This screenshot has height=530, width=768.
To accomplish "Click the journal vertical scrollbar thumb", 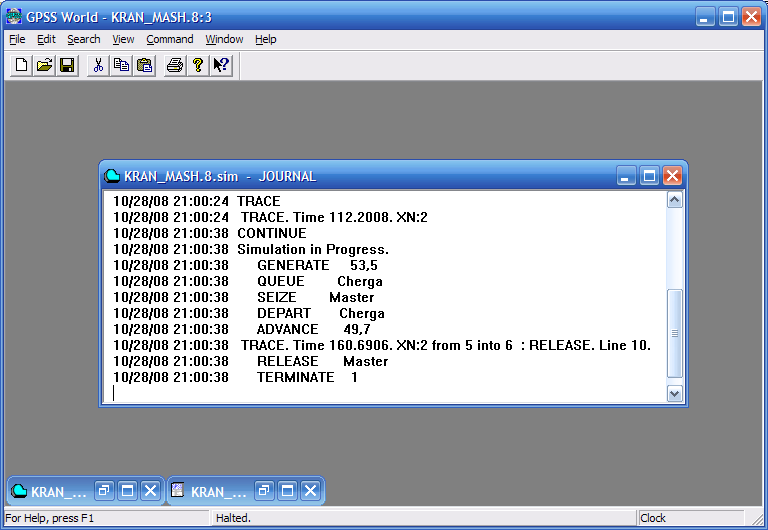I will [674, 333].
